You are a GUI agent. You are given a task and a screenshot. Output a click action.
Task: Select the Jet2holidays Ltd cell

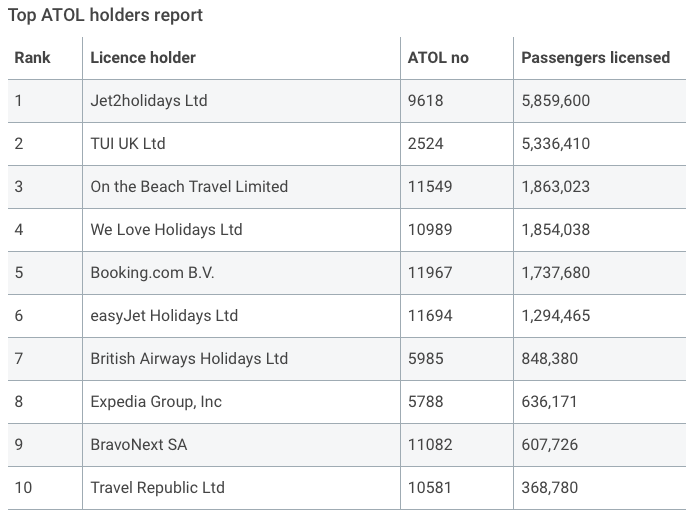[149, 101]
